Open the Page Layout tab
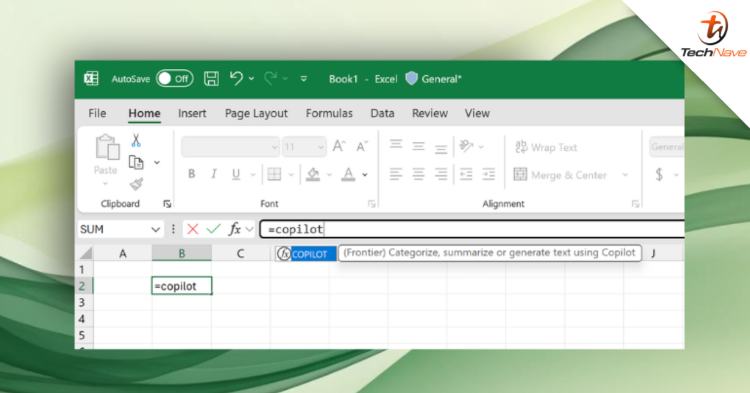 [x=256, y=113]
